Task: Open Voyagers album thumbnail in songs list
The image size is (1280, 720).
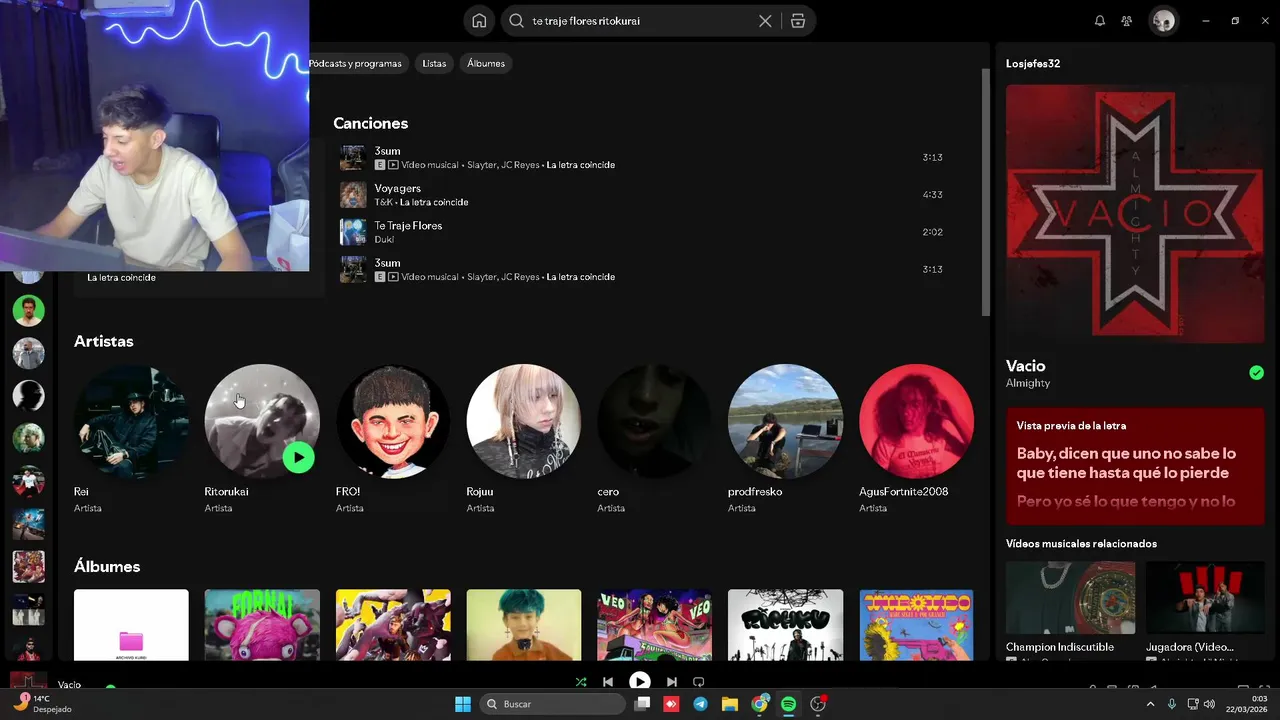Action: 353,195
